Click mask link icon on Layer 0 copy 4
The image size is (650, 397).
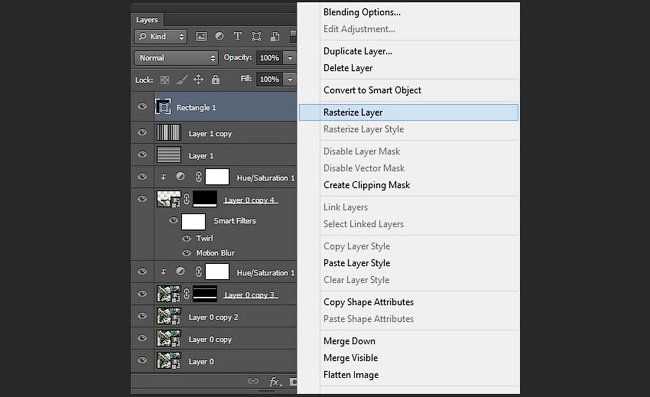pos(187,199)
